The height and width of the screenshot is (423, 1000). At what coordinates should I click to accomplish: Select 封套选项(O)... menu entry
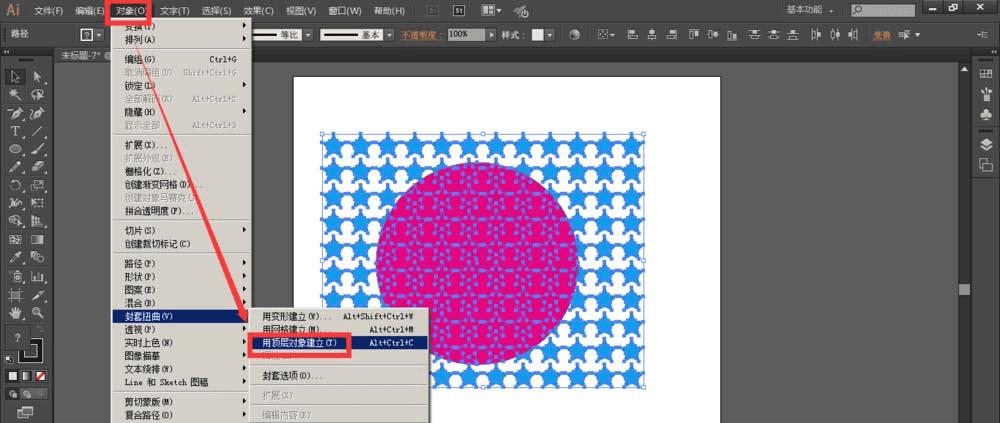click(338, 376)
